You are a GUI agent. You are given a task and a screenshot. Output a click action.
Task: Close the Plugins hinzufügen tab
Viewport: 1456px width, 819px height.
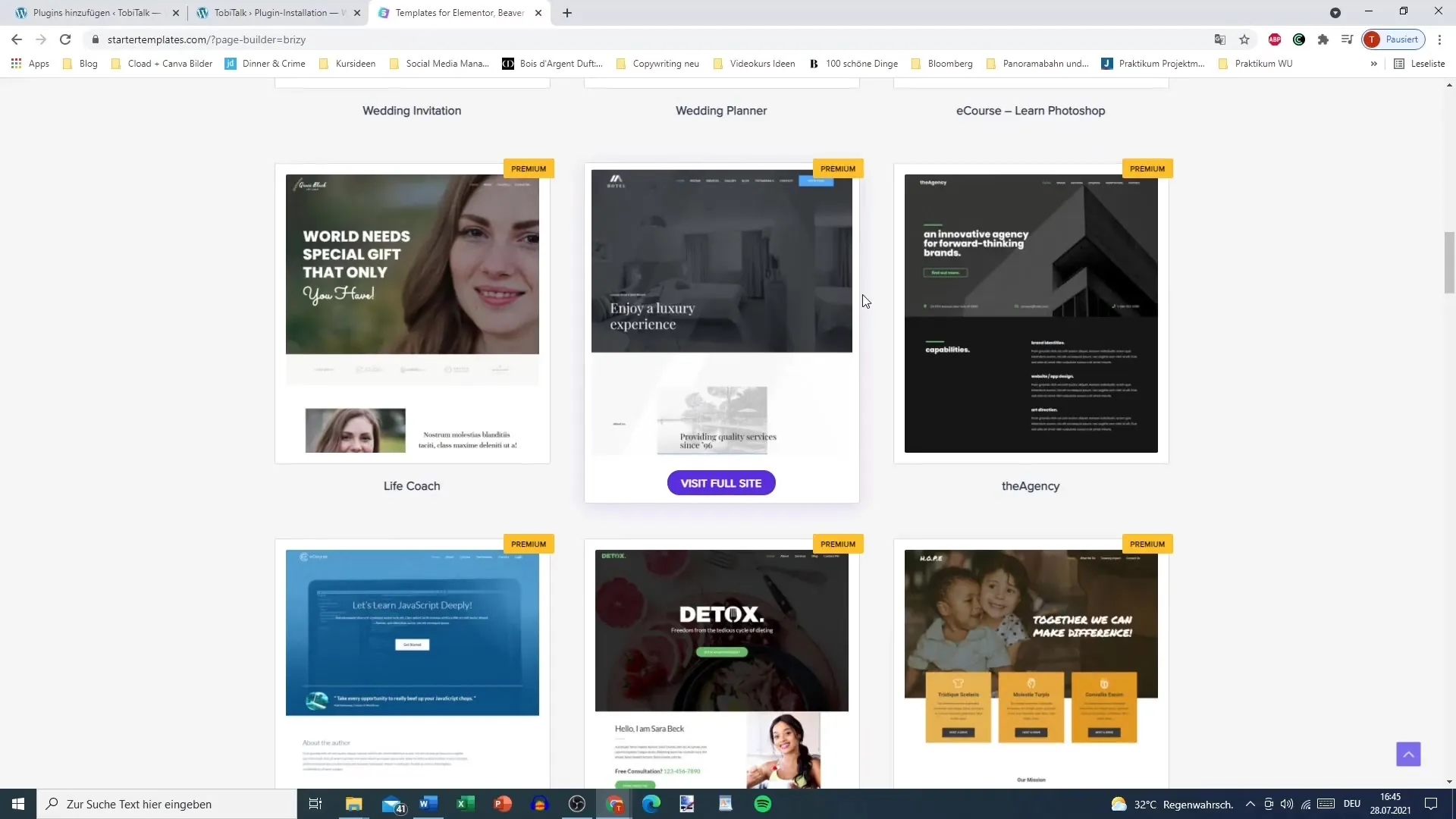[x=176, y=13]
